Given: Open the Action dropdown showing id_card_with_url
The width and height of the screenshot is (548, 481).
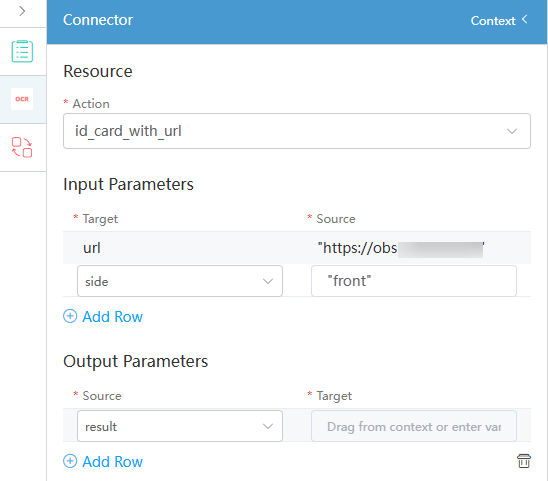Looking at the screenshot, I should click(297, 131).
